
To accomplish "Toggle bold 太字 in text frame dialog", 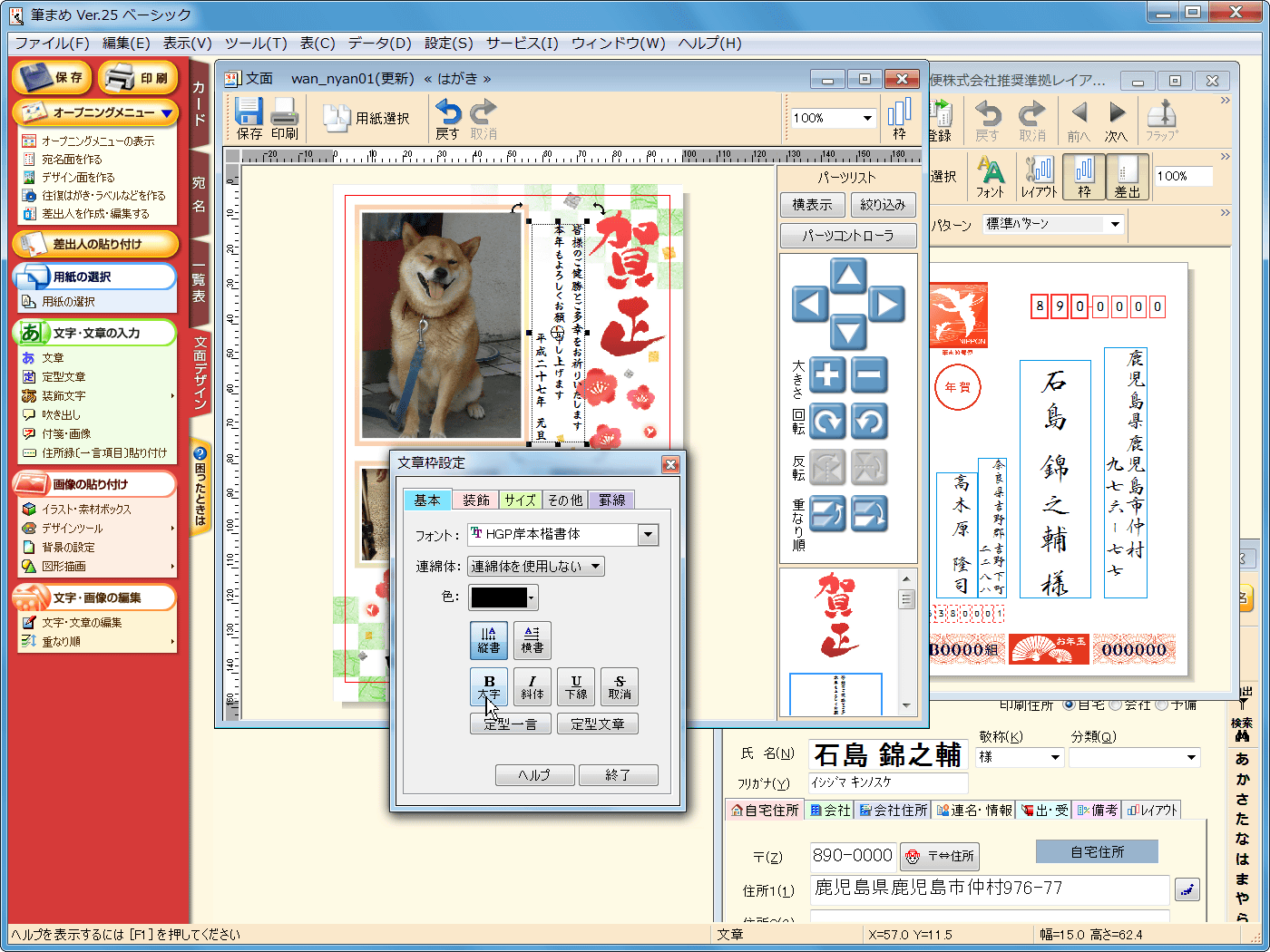I will point(489,686).
